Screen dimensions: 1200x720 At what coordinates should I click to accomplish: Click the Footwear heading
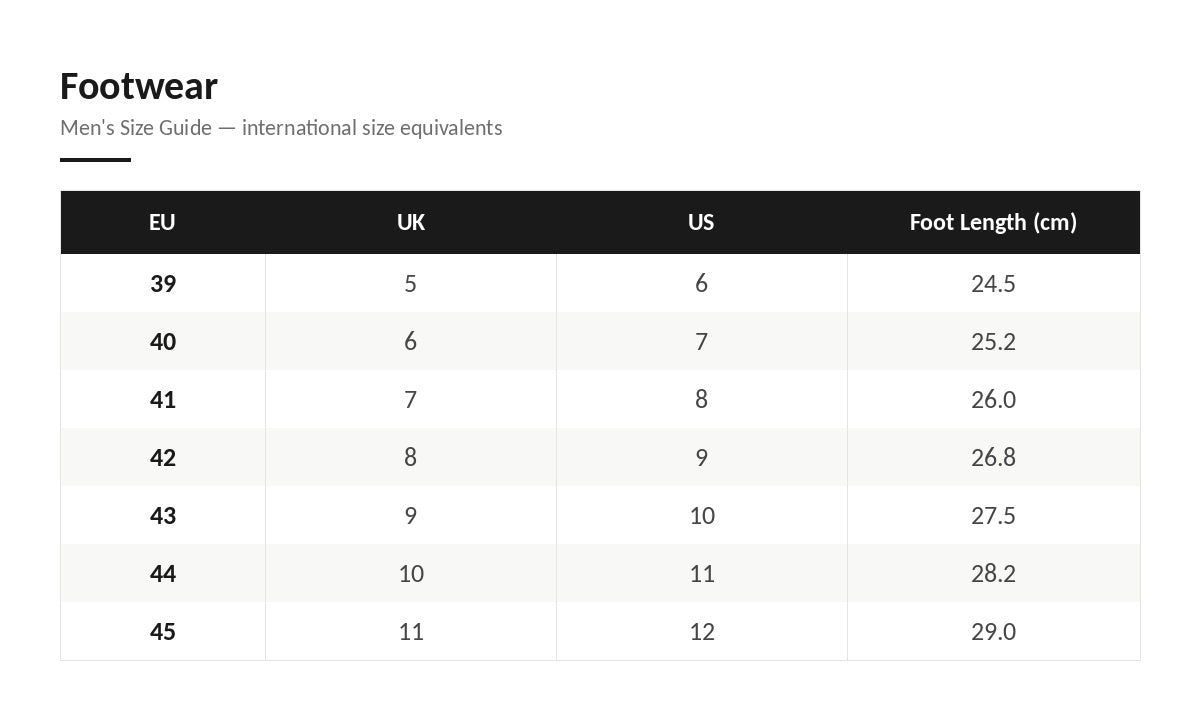[x=139, y=86]
